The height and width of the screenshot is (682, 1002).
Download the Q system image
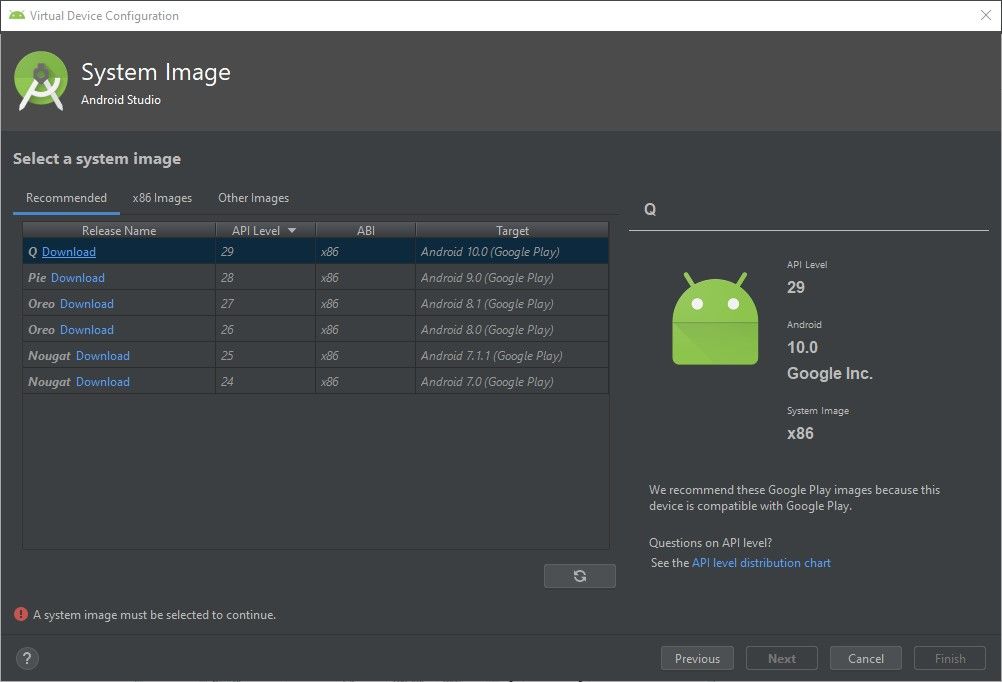68,251
